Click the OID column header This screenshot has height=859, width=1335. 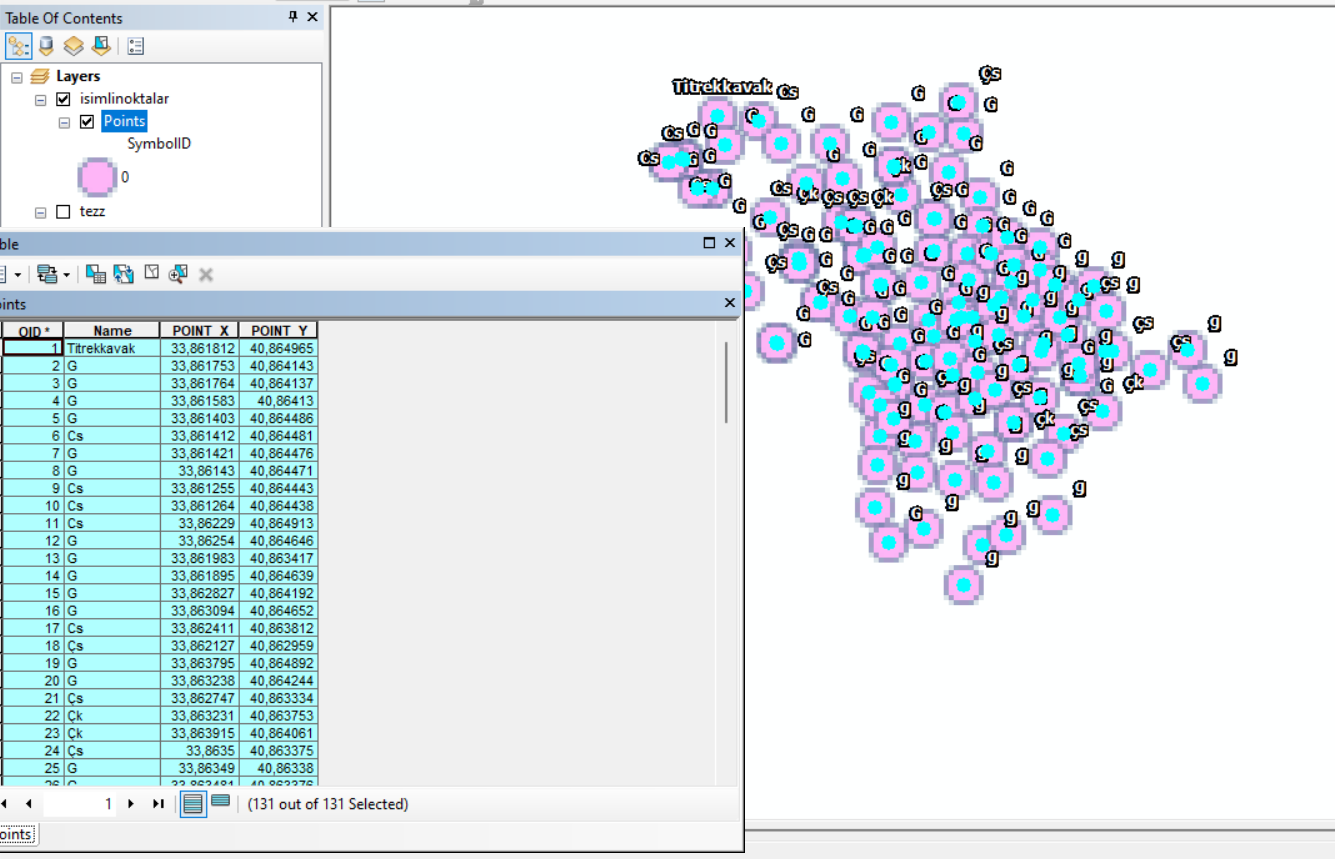33,330
